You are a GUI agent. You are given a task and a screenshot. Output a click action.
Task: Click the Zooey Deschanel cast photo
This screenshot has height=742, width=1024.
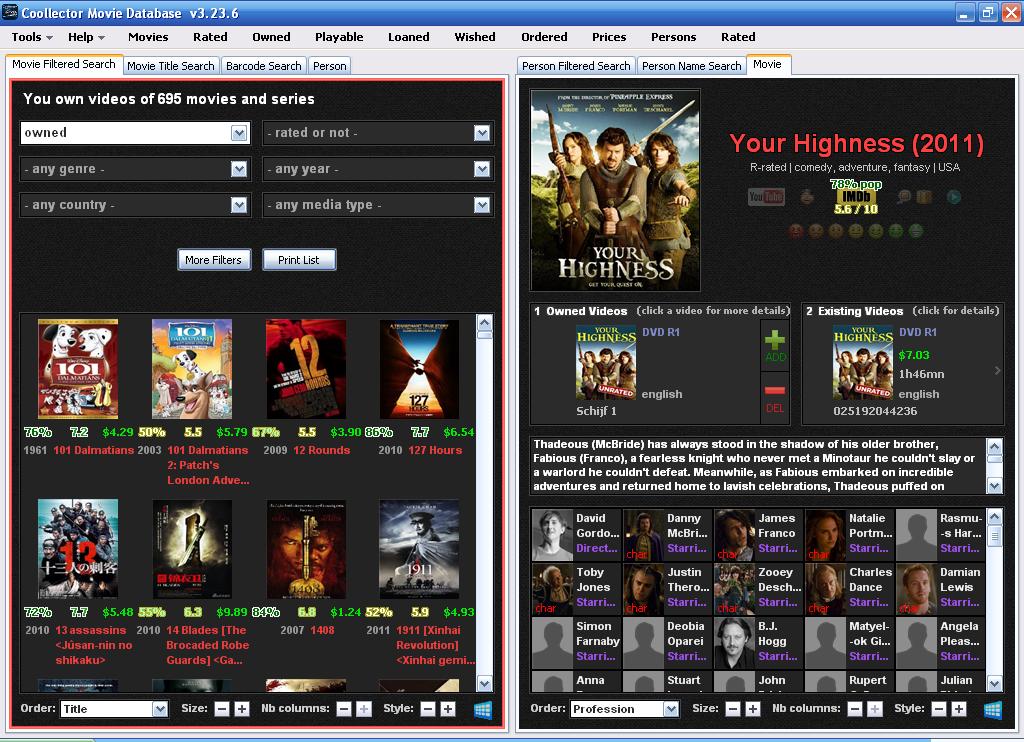click(x=735, y=589)
